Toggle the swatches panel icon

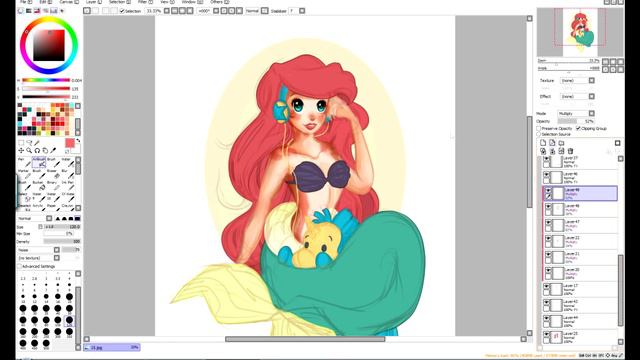click(x=54, y=11)
